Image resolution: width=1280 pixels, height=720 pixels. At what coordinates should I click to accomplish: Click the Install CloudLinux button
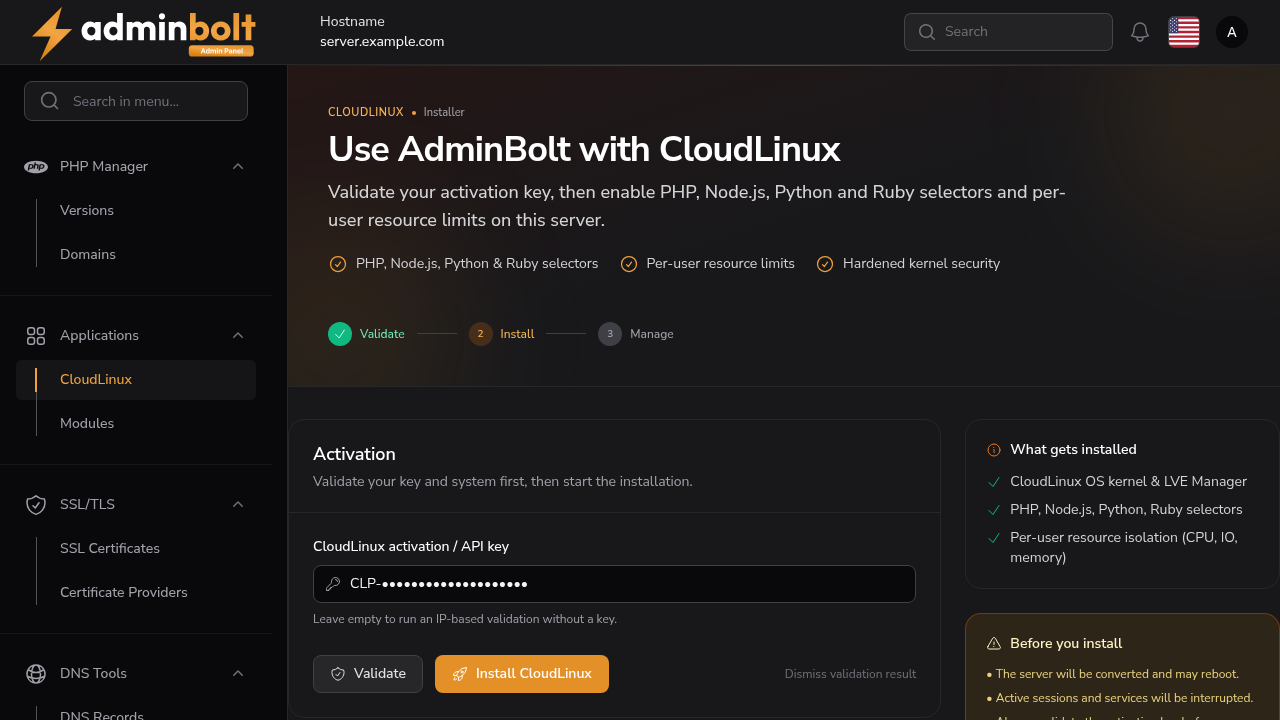[x=522, y=674]
